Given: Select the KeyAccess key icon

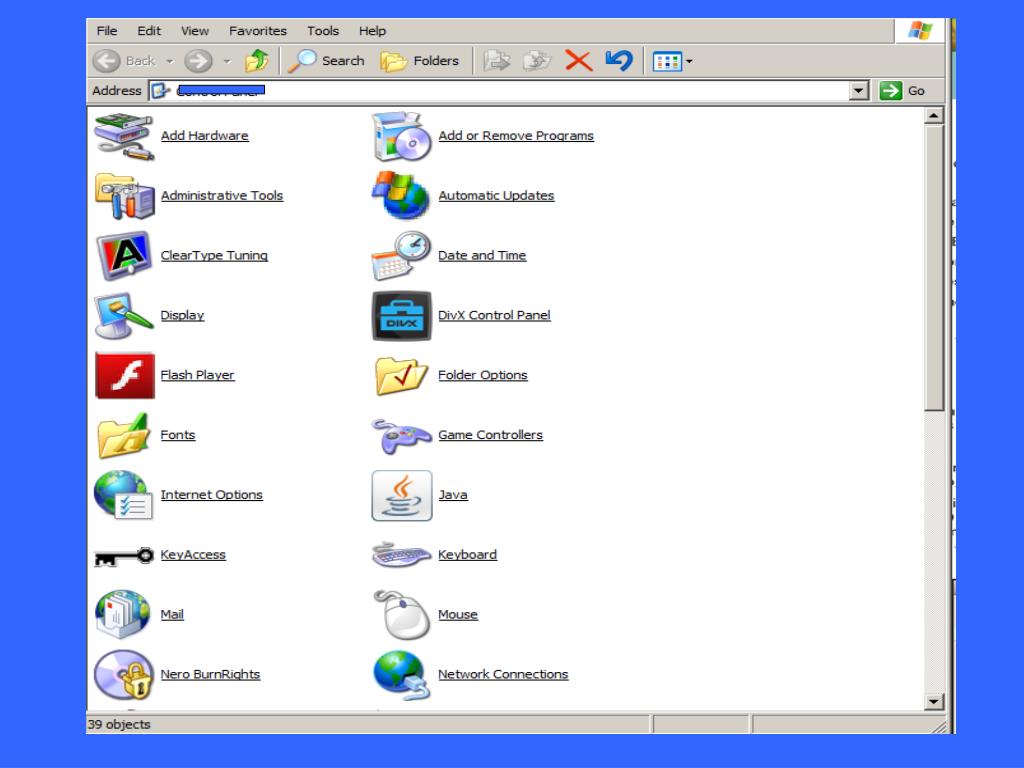Looking at the screenshot, I should 124,556.
